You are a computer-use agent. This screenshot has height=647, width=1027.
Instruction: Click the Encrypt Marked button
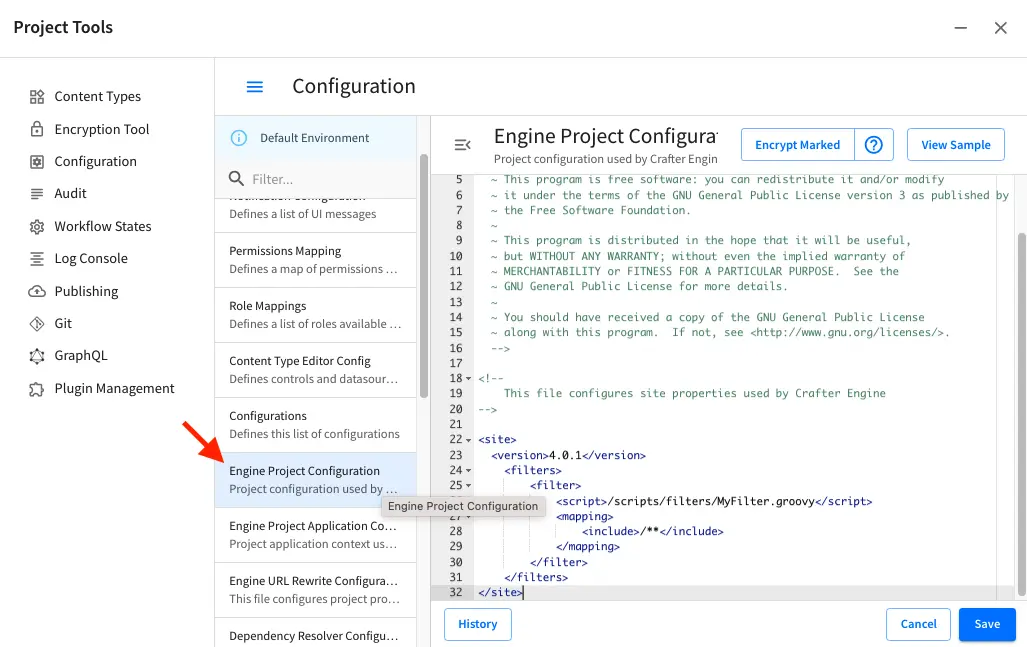click(x=797, y=145)
